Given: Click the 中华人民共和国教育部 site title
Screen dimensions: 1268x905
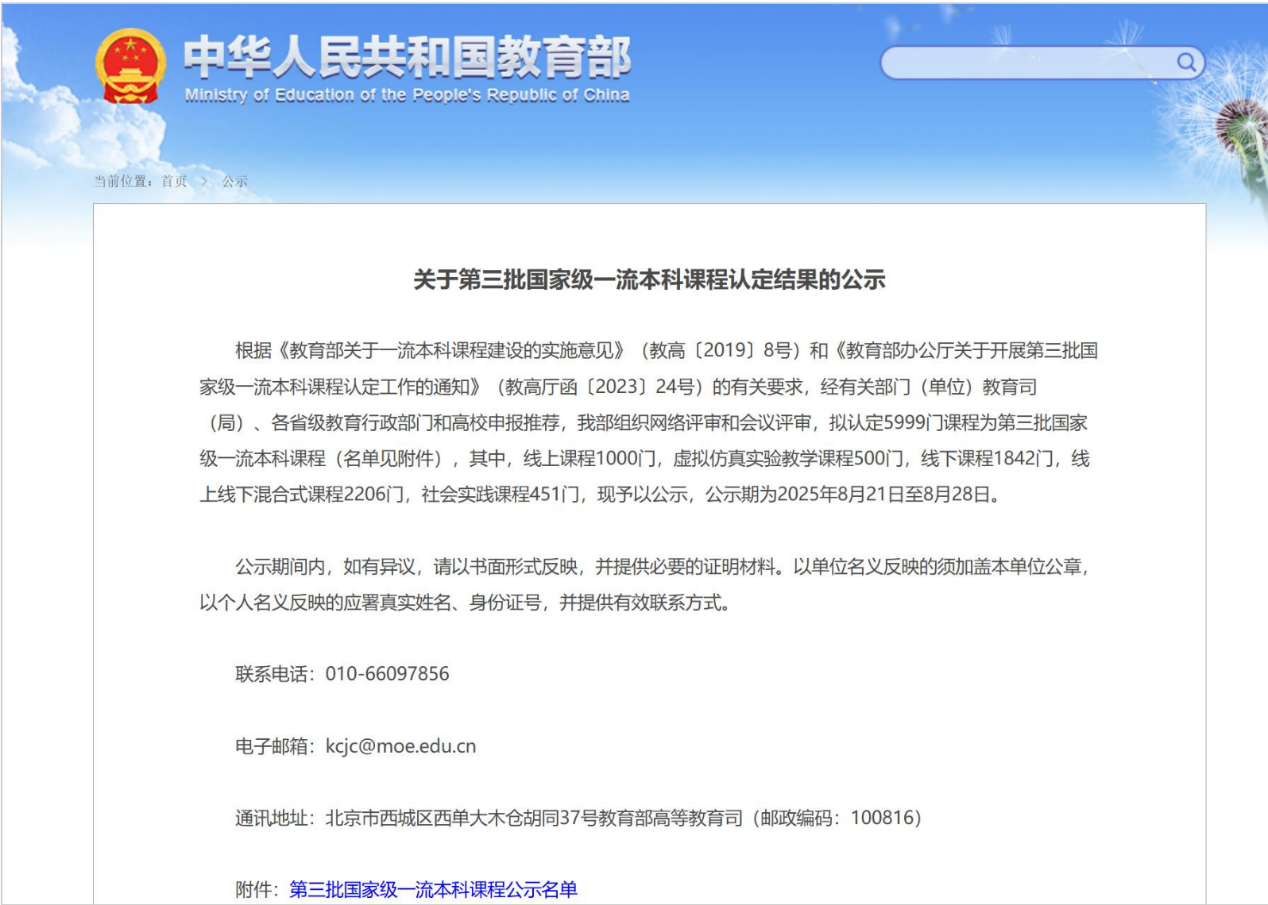Looking at the screenshot, I should click(407, 58).
